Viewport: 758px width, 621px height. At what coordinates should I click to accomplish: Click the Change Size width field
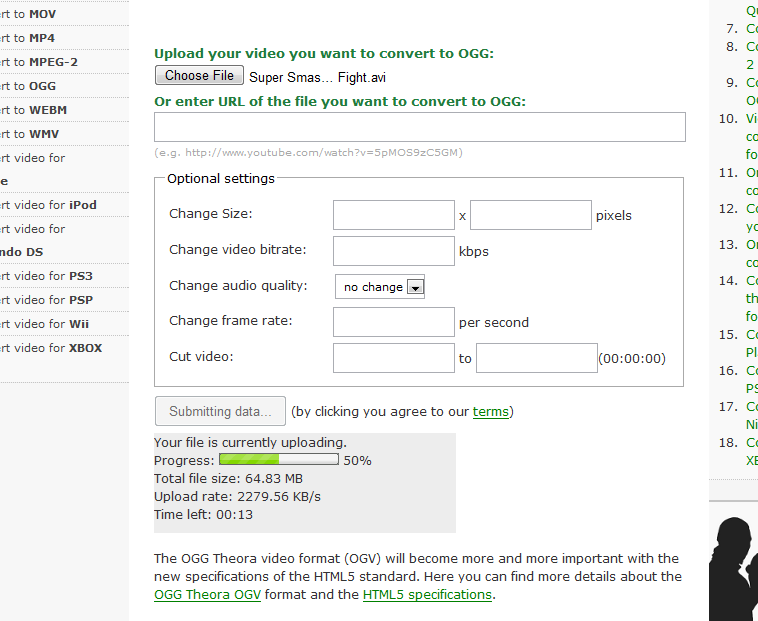(x=393, y=215)
